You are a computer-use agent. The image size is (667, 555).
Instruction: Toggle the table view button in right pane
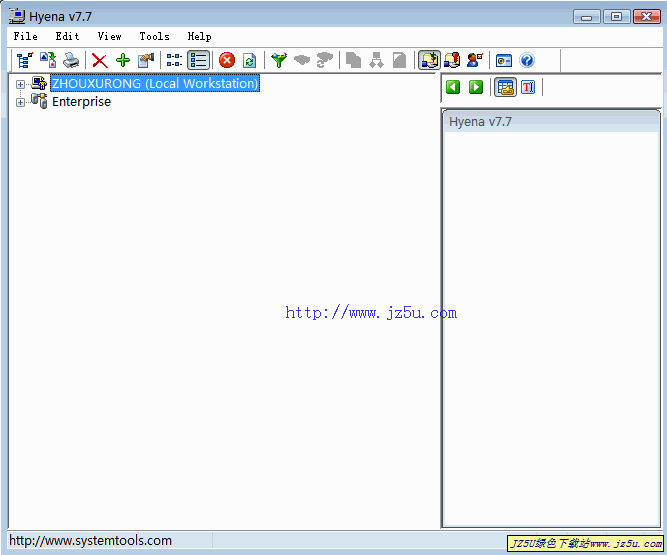tap(505, 88)
